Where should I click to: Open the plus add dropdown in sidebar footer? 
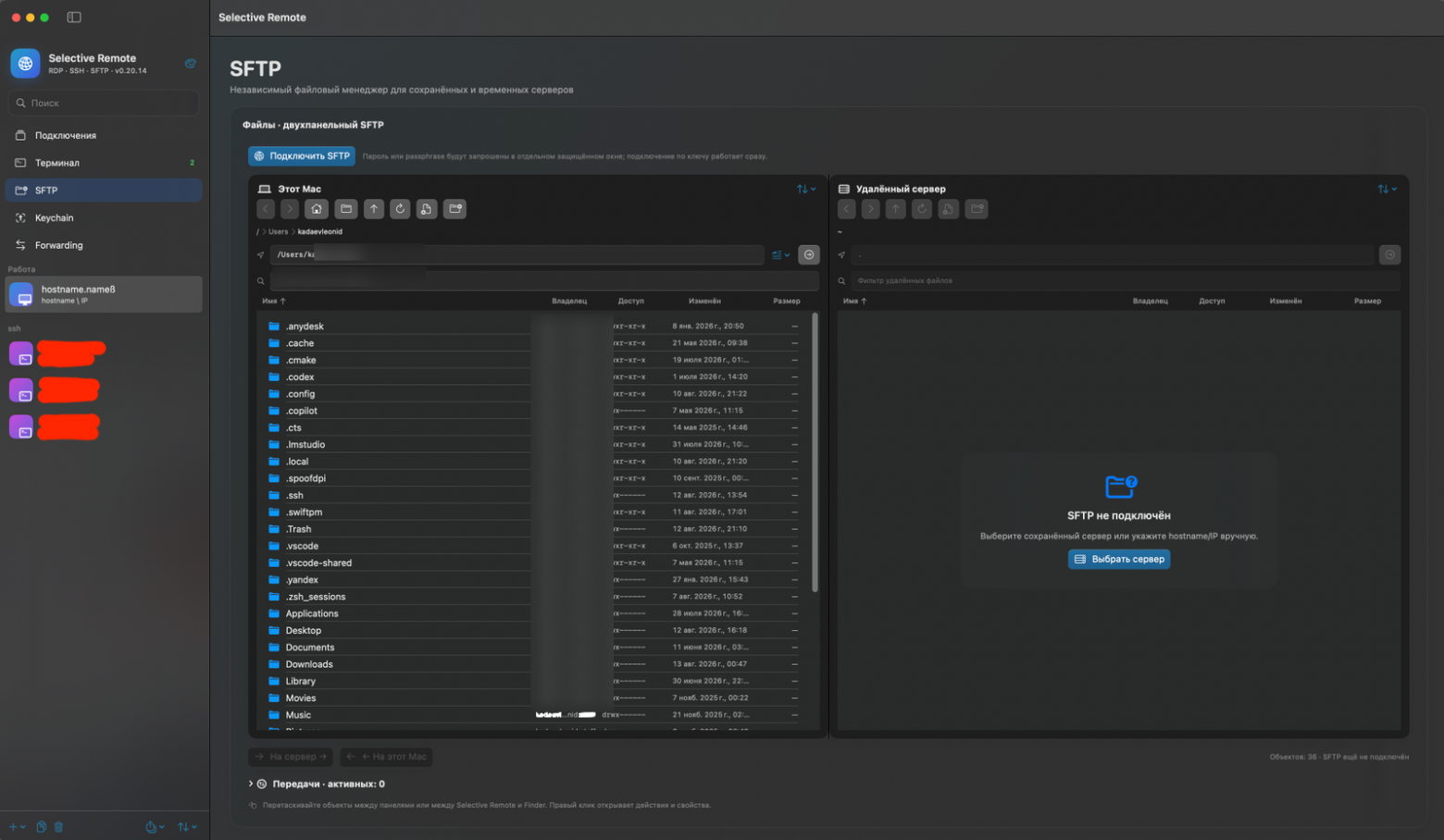(x=16, y=827)
